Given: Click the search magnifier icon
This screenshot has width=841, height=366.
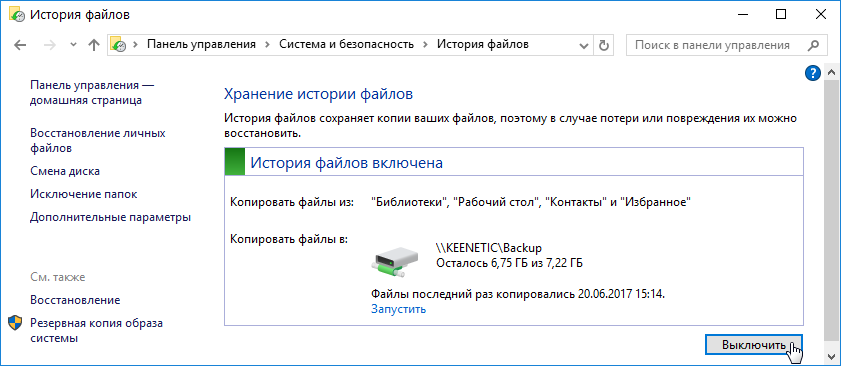Looking at the screenshot, I should coord(813,45).
